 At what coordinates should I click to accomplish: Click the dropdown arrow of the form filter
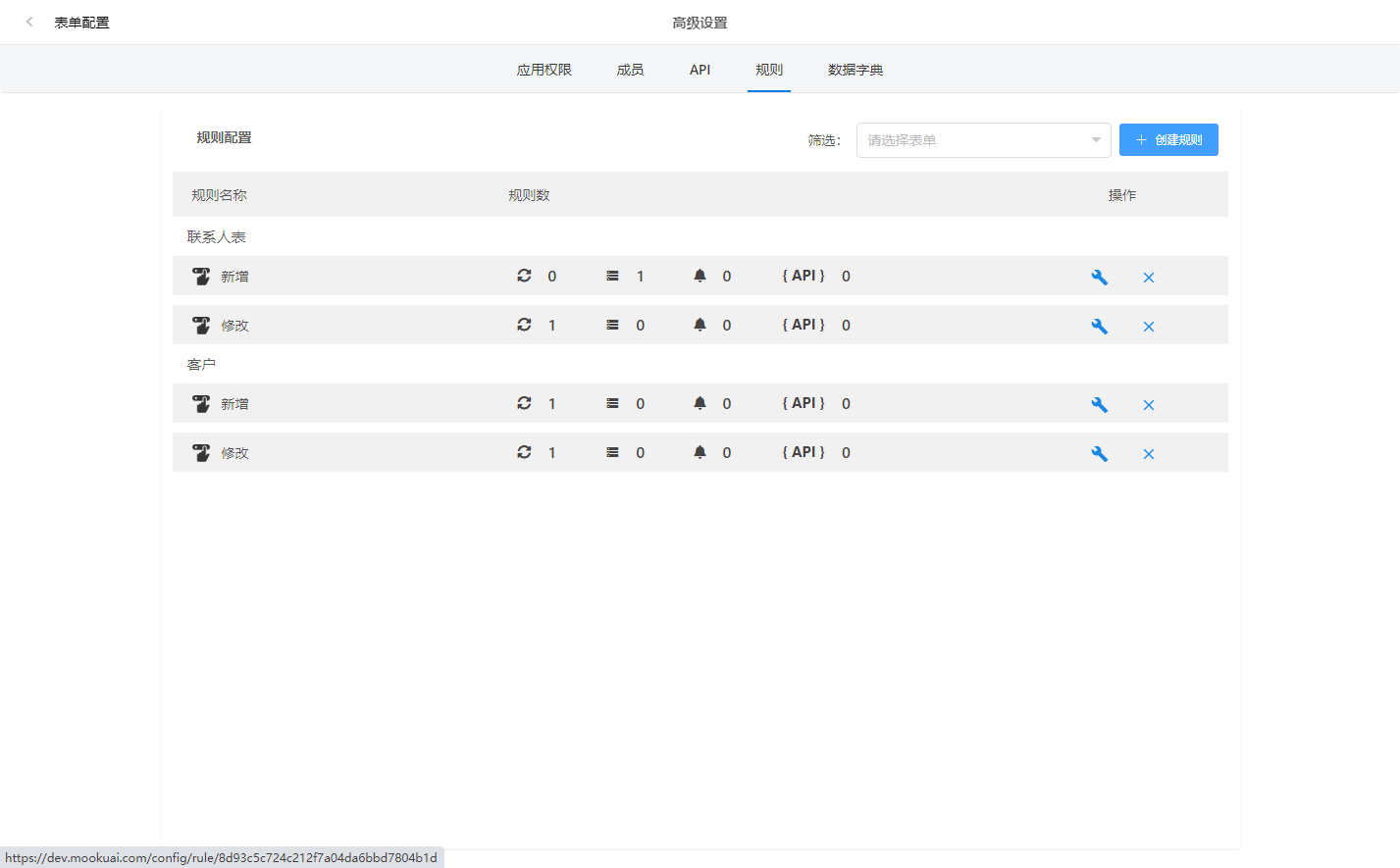(1096, 140)
